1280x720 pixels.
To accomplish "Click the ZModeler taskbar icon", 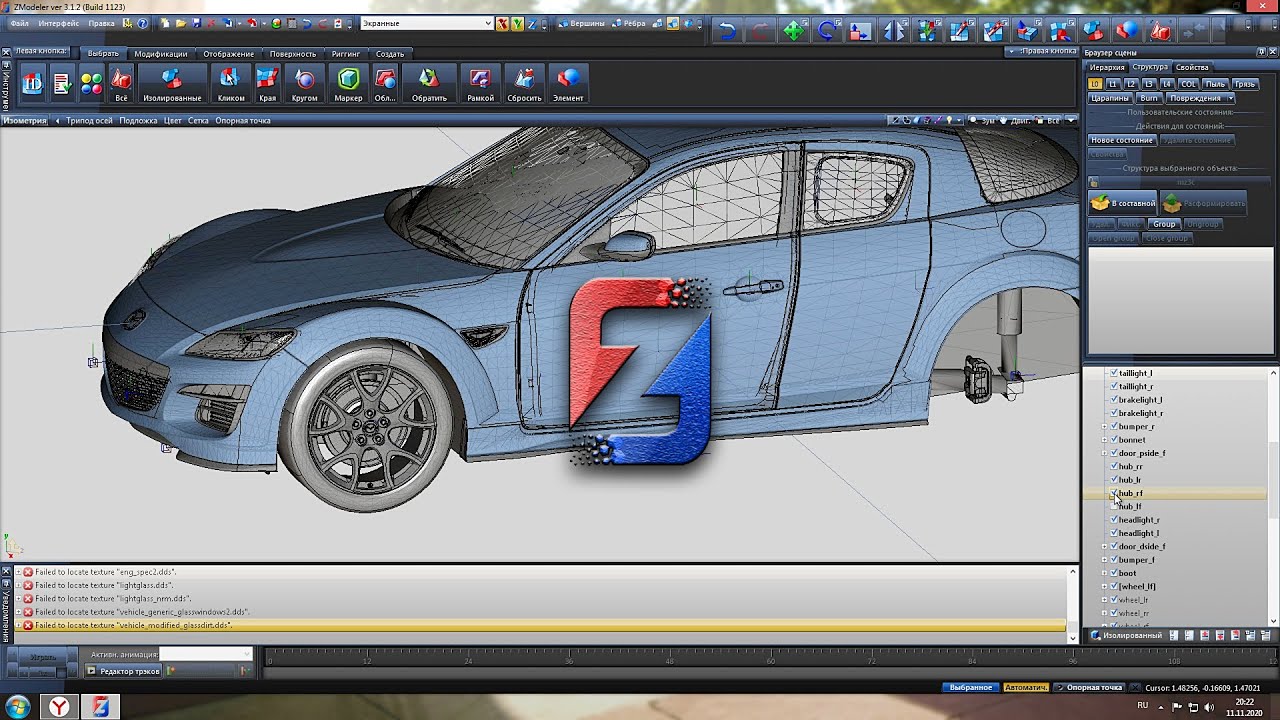I will pyautogui.click(x=100, y=707).
